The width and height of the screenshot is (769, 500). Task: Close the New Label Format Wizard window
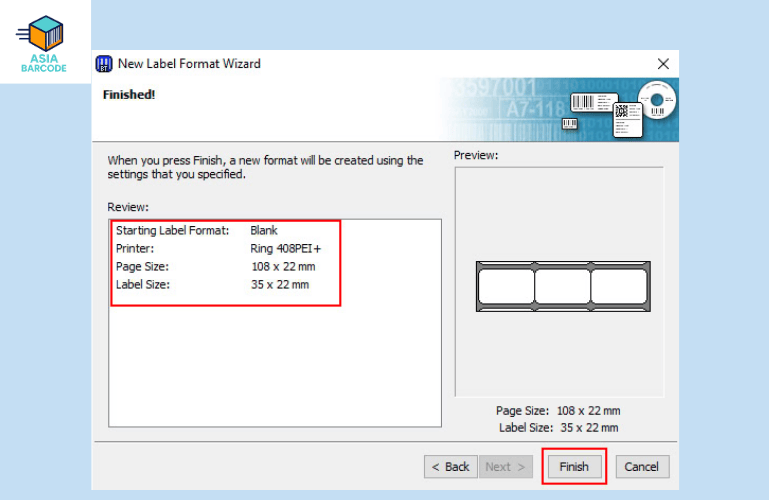(662, 64)
